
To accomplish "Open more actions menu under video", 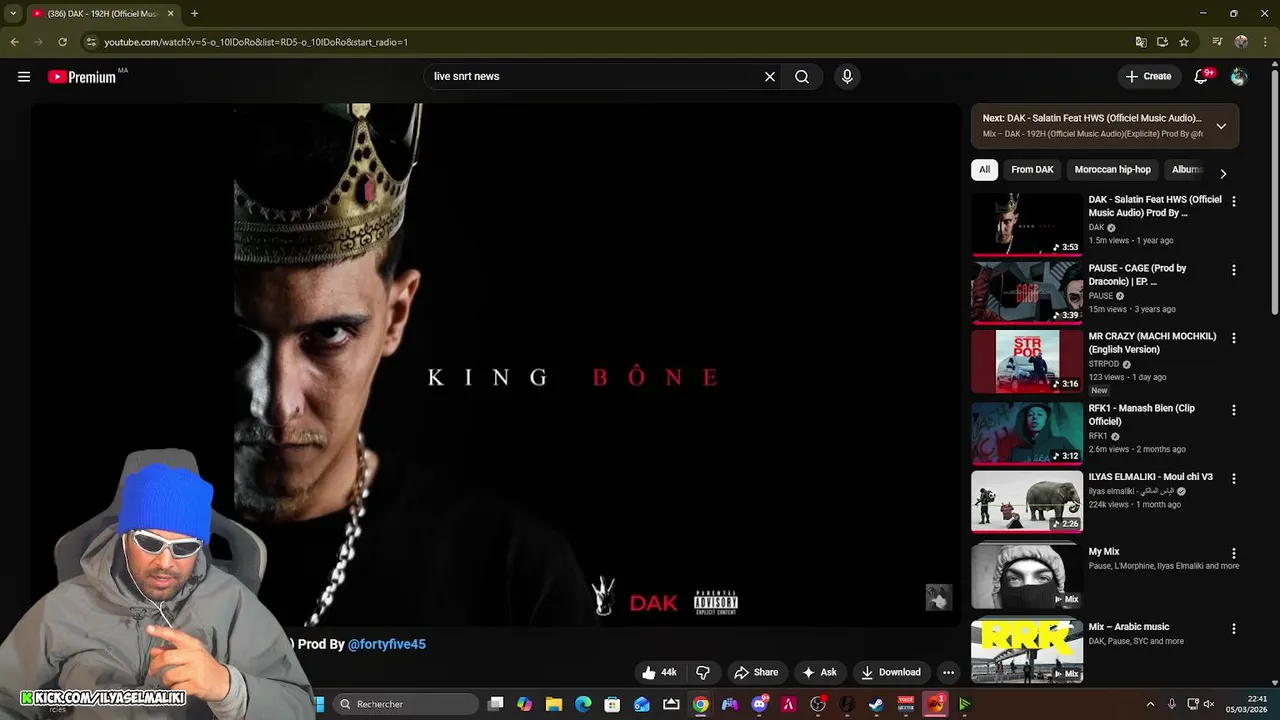I will click(x=948, y=672).
